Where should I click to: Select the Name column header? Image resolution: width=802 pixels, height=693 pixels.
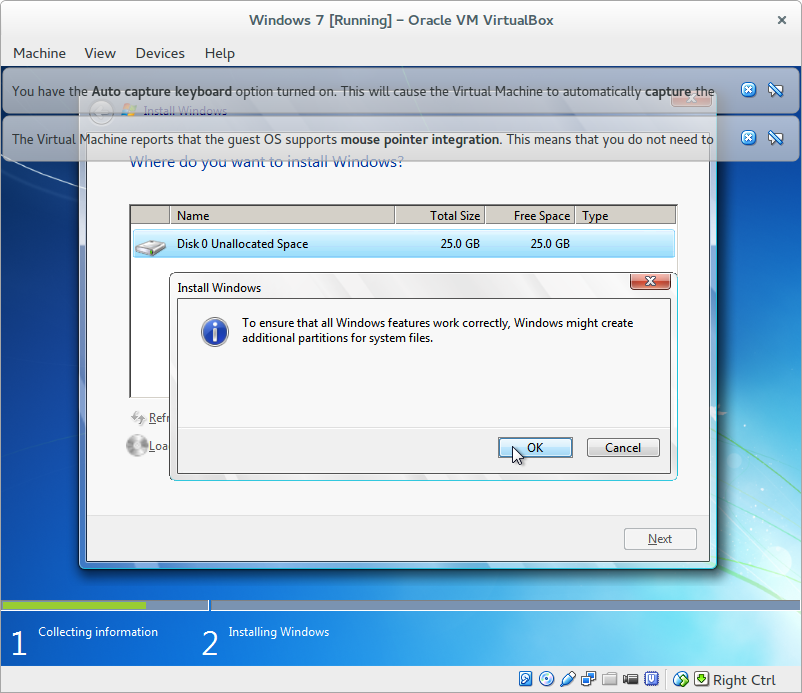pyautogui.click(x=282, y=215)
